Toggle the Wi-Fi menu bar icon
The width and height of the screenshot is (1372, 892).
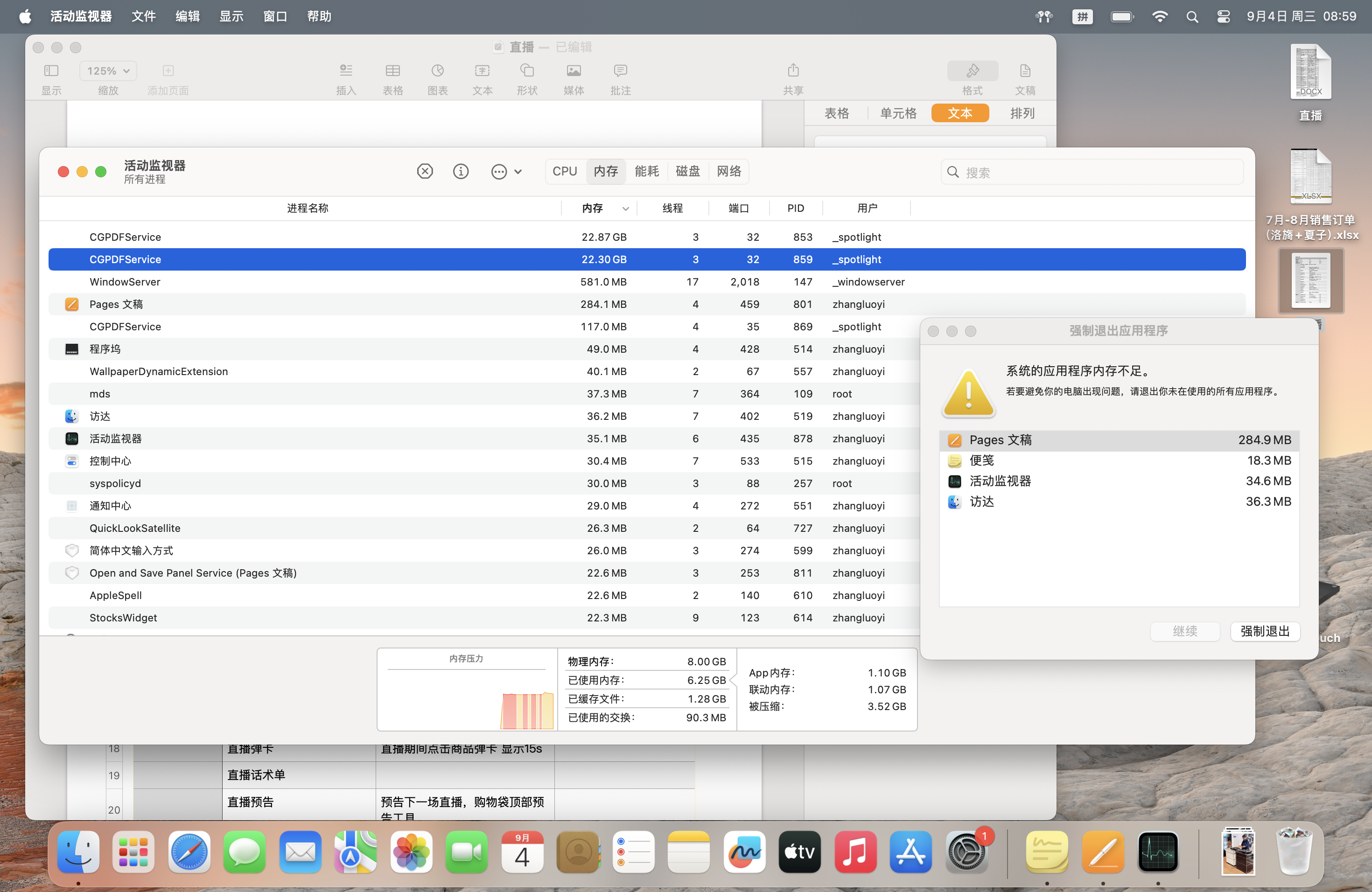pos(1160,17)
